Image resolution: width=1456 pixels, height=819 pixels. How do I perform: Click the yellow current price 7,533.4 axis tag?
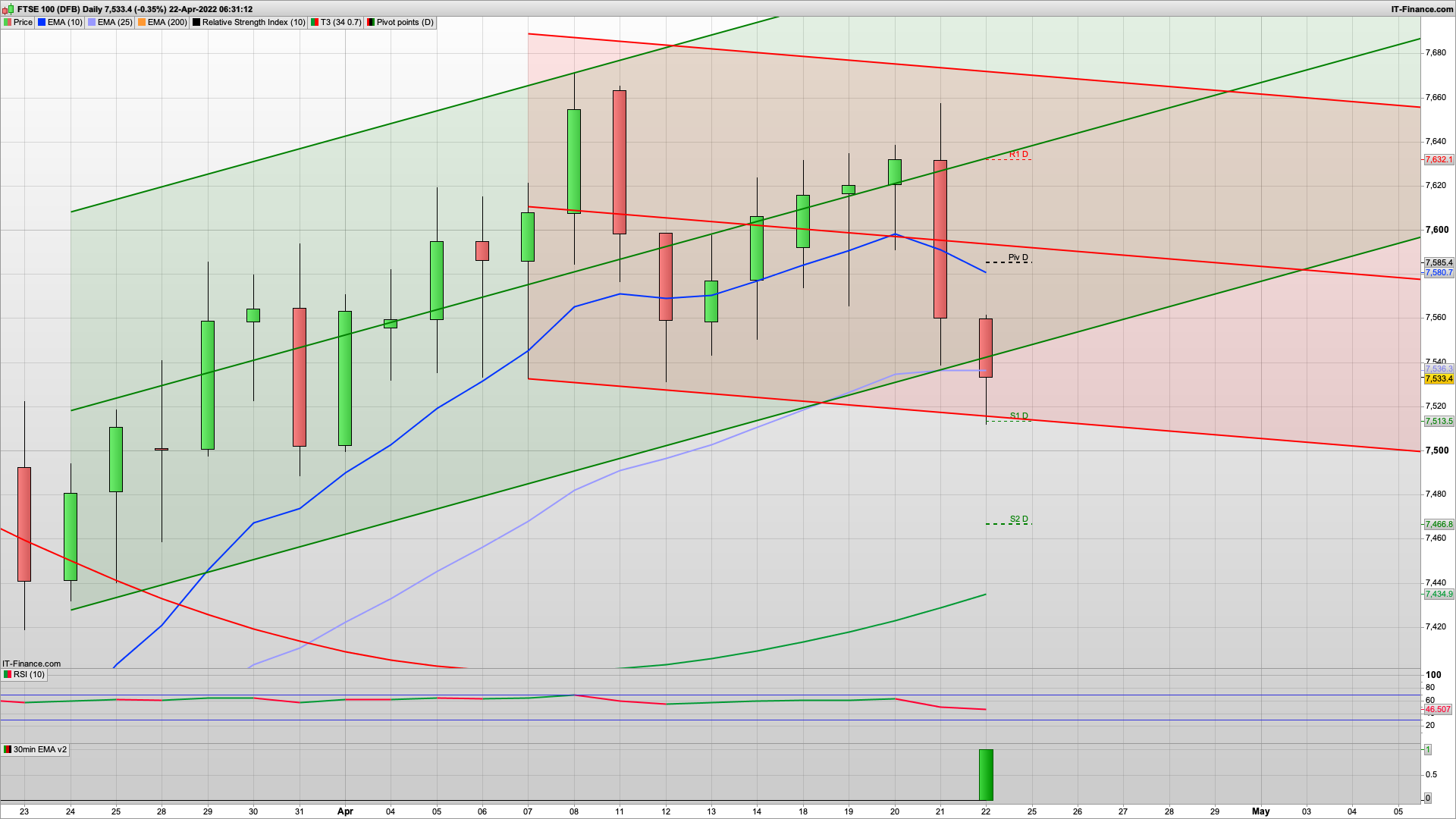1439,378
